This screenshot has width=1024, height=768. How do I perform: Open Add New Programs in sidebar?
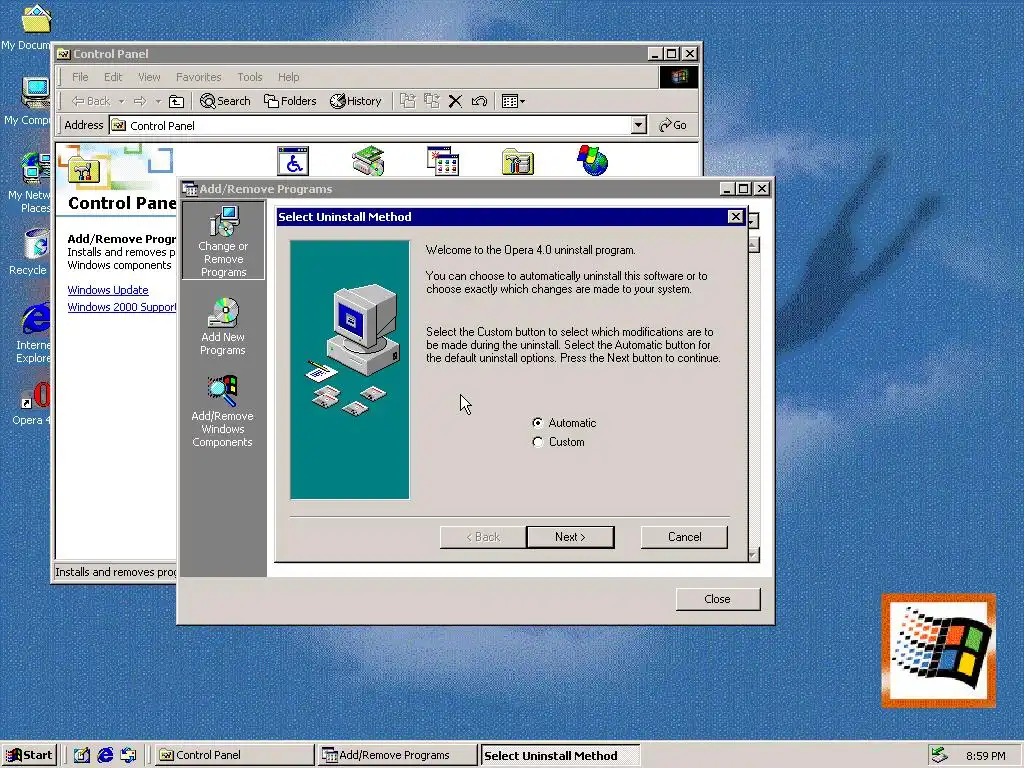tap(223, 327)
